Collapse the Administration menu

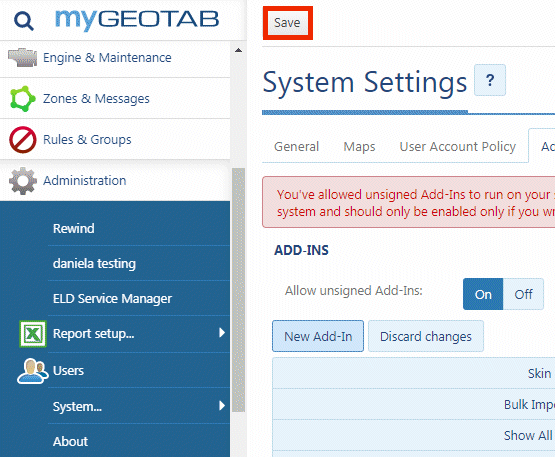pos(115,181)
